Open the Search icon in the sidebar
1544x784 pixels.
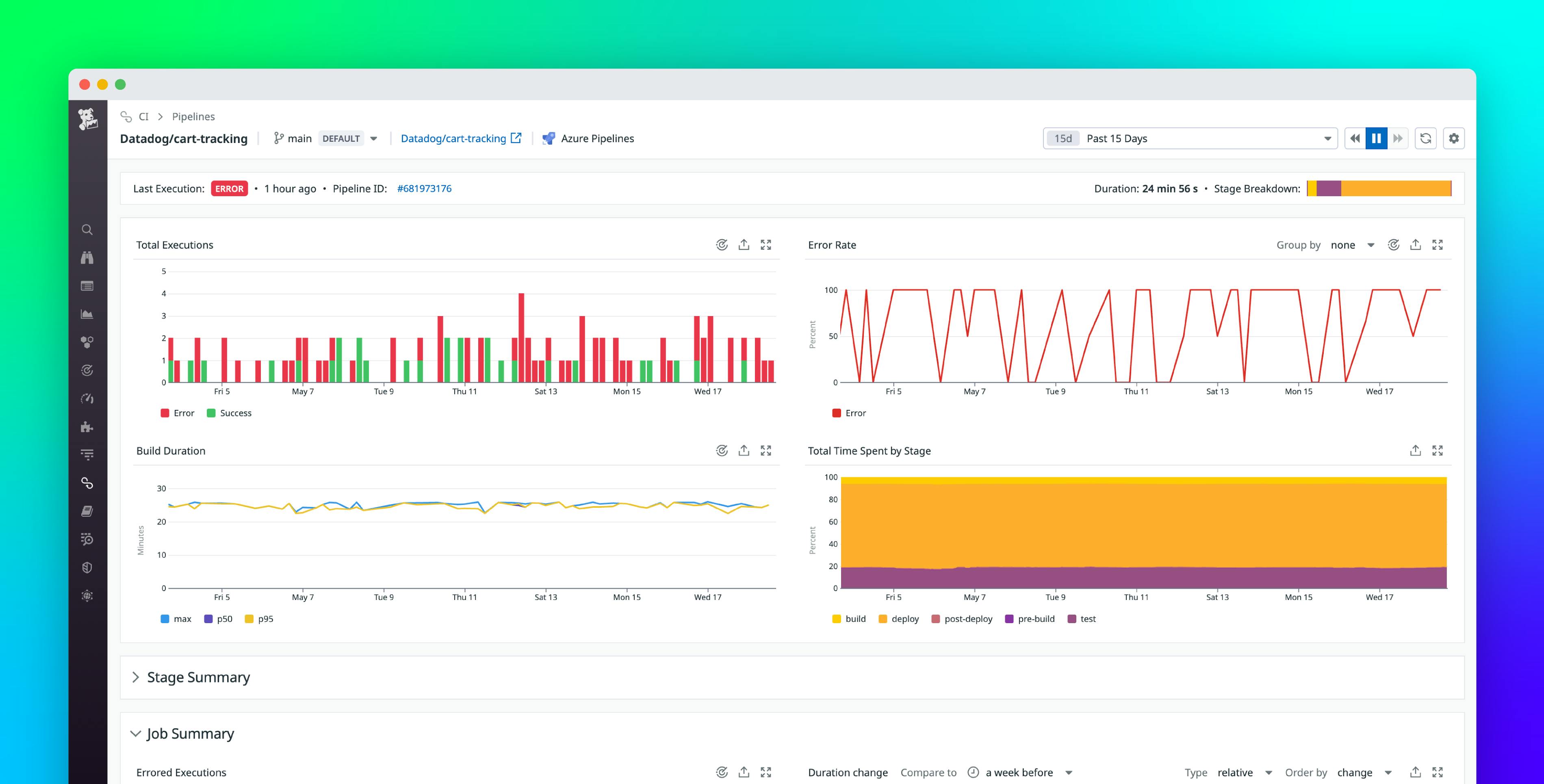pyautogui.click(x=87, y=230)
